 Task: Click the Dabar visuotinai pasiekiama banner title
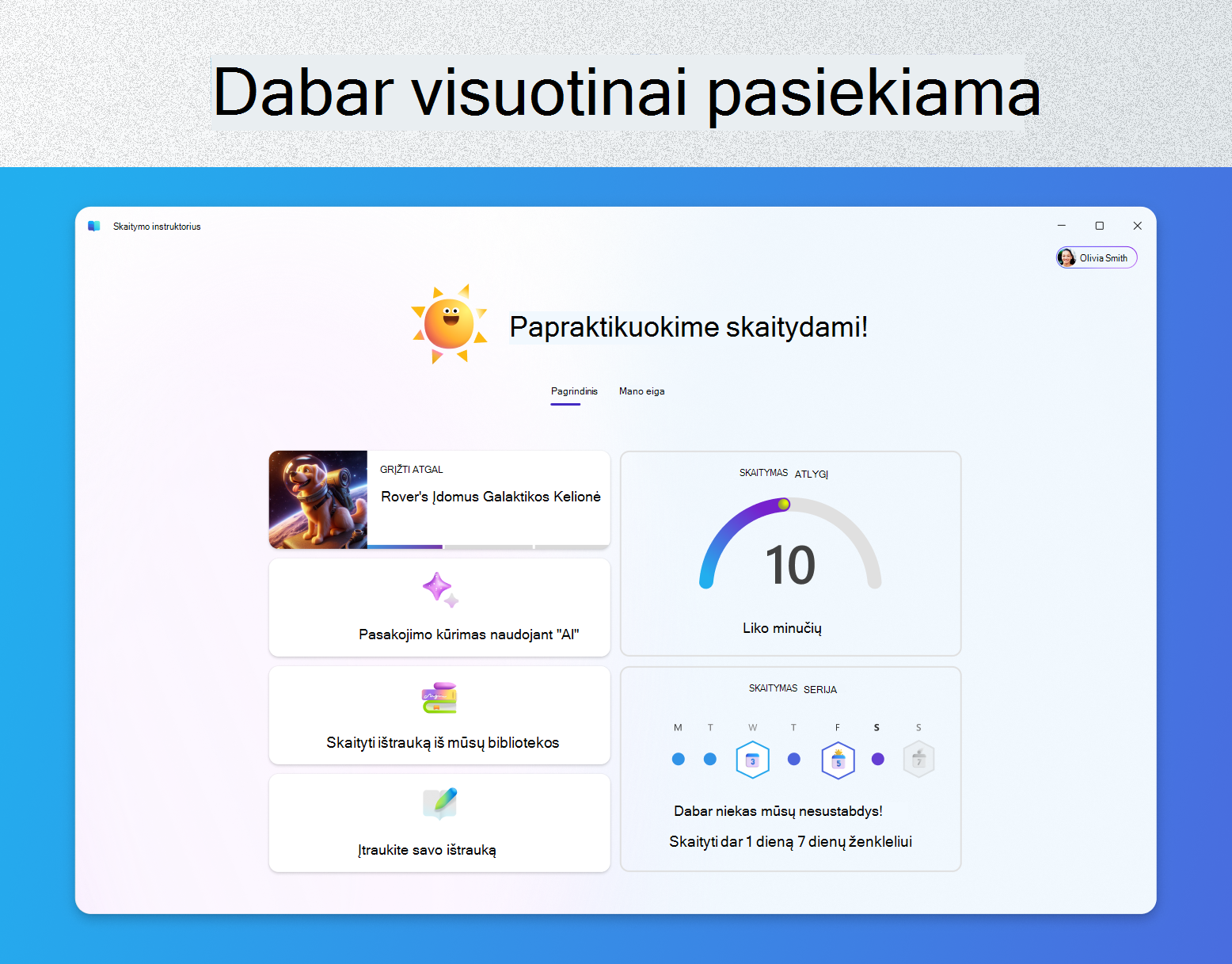626,93
